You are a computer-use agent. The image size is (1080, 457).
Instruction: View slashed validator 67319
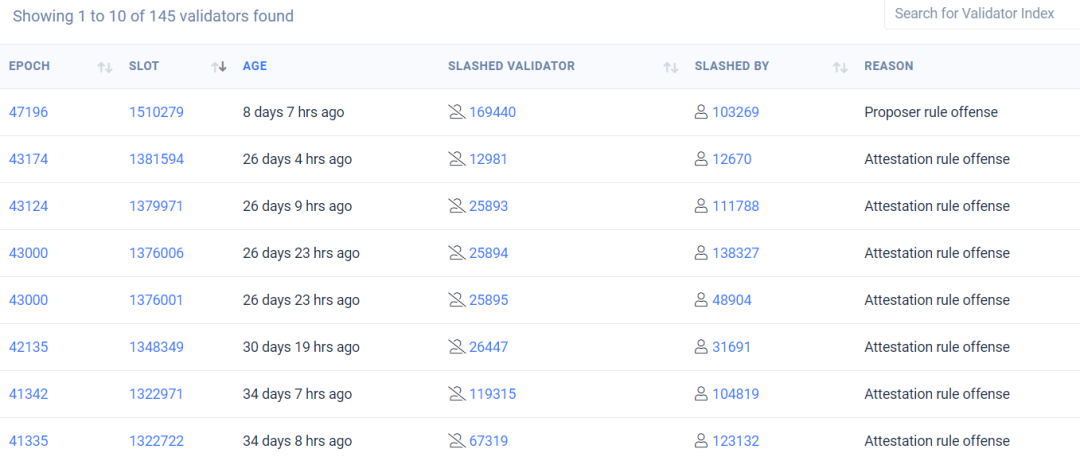488,441
